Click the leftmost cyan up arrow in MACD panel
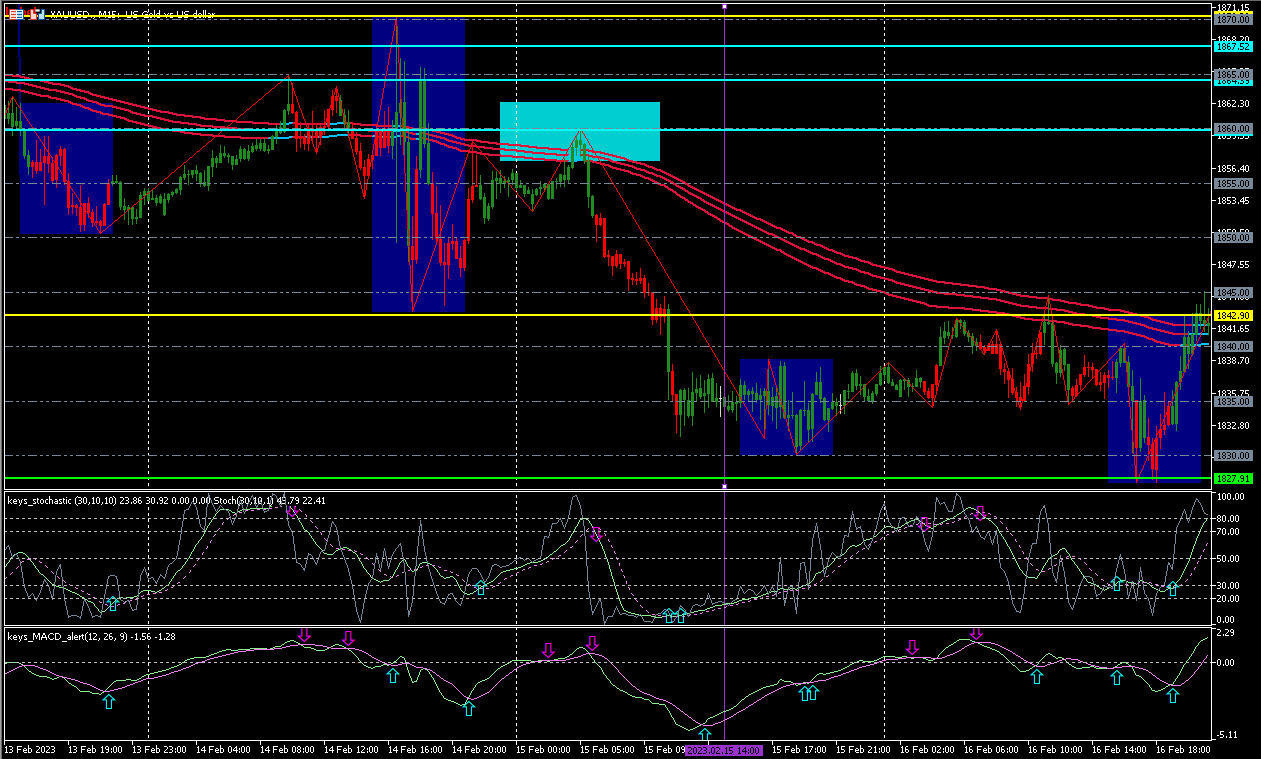The image size is (1261, 759). [108, 702]
